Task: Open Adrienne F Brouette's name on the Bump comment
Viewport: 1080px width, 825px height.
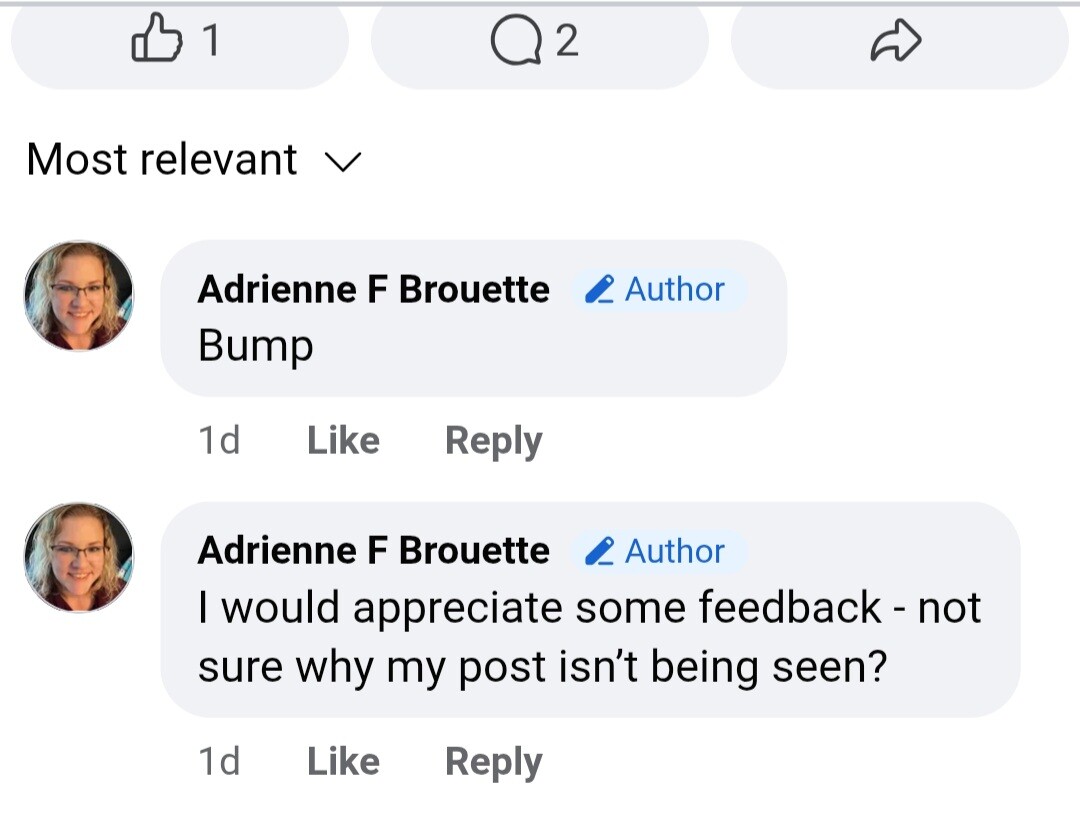Action: tap(373, 290)
